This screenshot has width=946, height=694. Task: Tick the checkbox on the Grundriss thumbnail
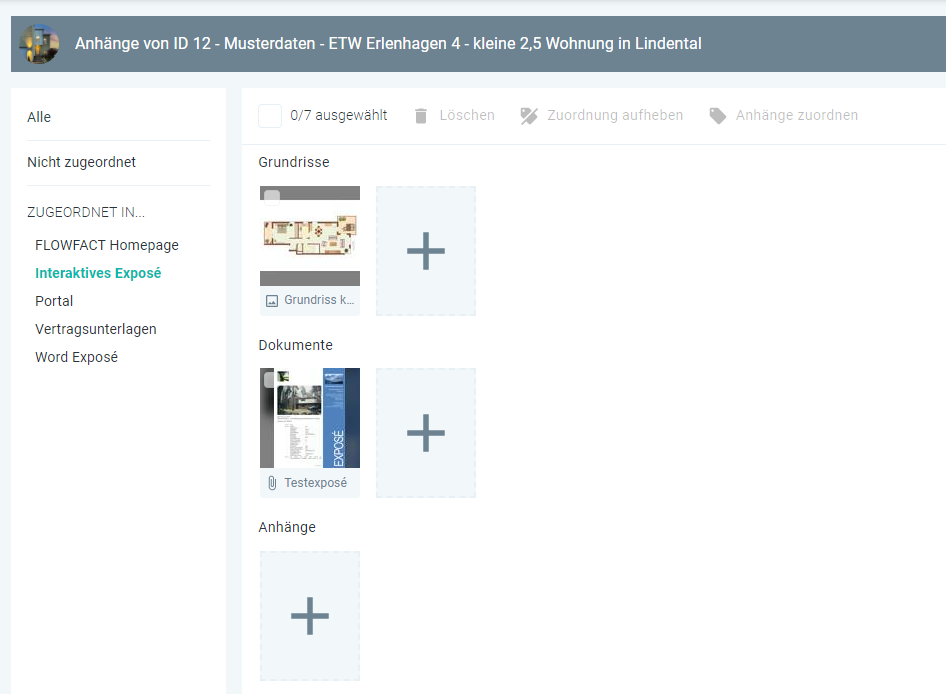click(272, 197)
